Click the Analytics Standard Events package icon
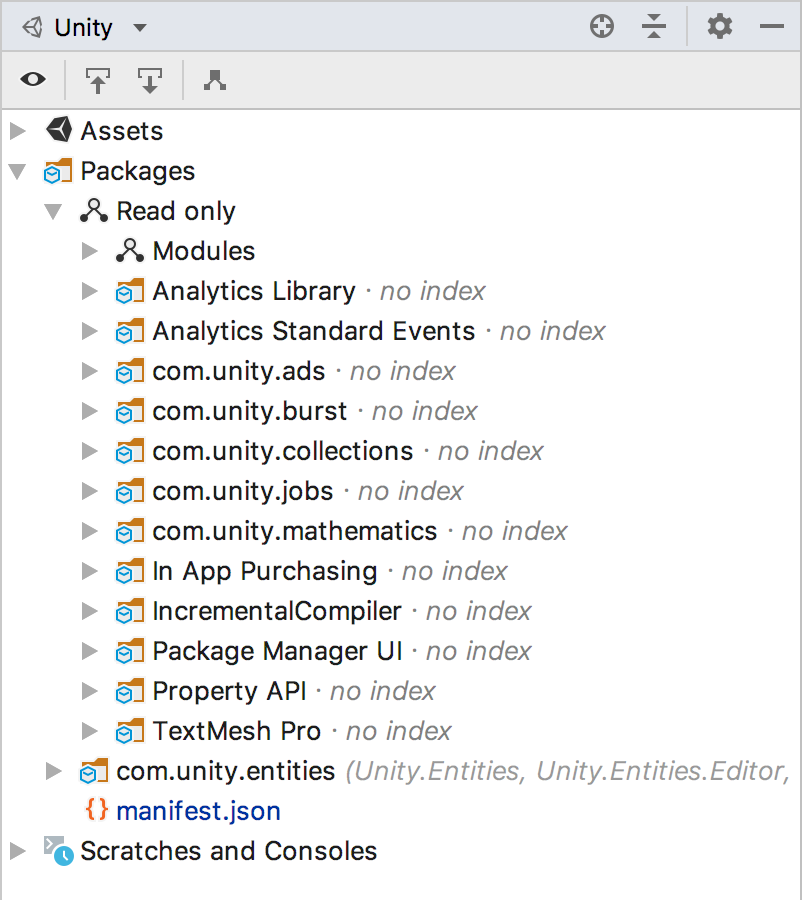The width and height of the screenshot is (802, 900). 130,331
